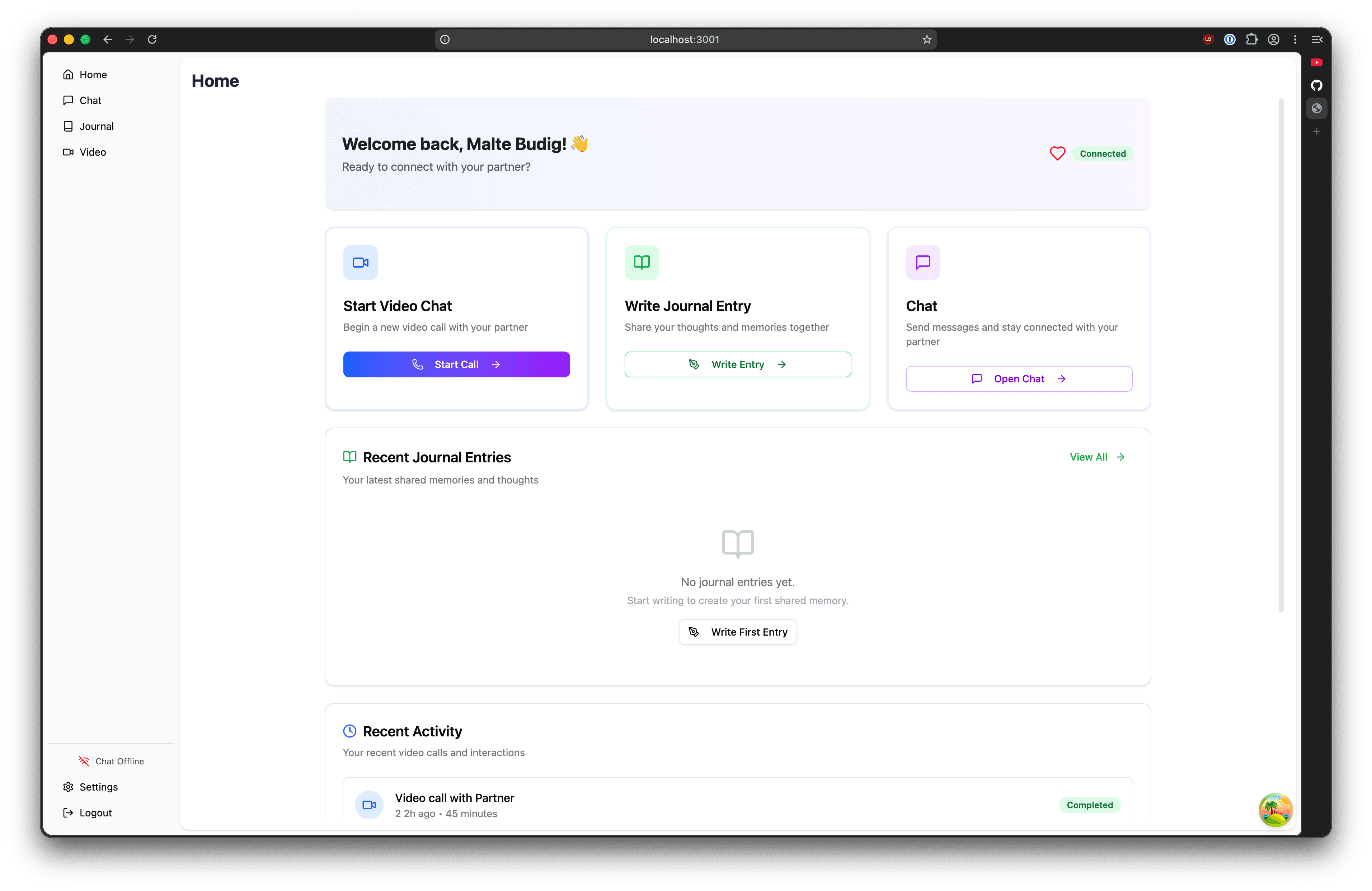Open the YouTube side panel shortcut

1317,62
